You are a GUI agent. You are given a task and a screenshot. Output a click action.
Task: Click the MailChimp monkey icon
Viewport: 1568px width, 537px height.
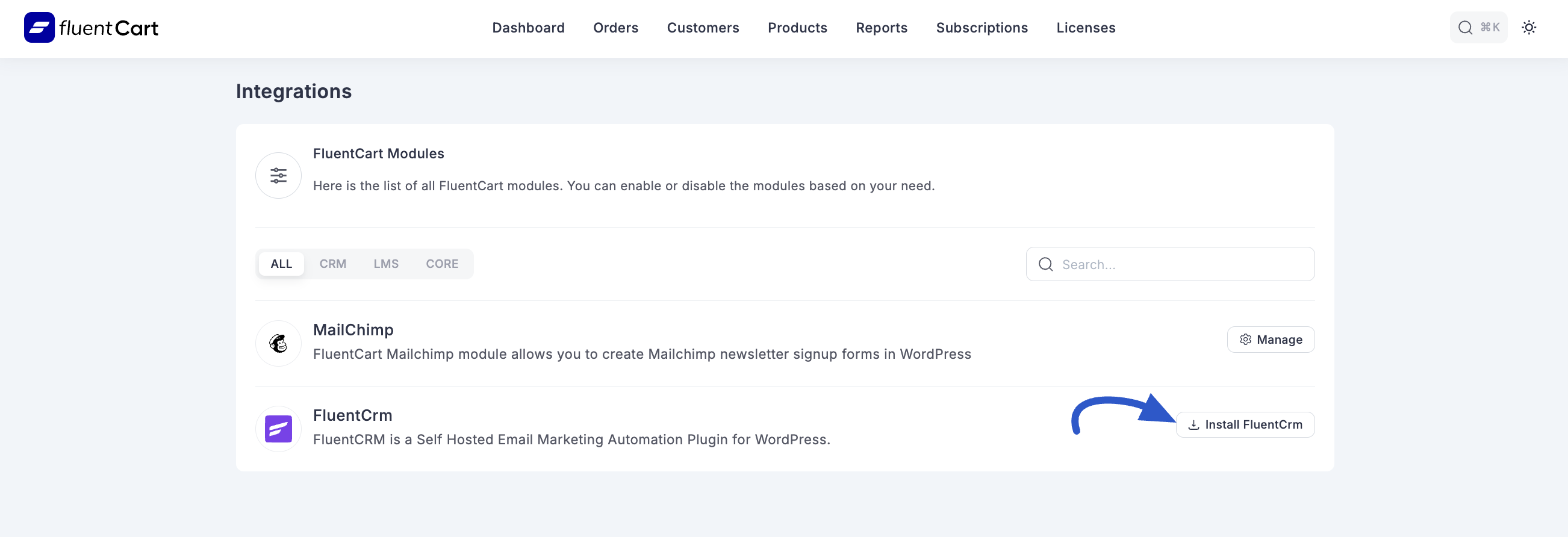(x=278, y=344)
